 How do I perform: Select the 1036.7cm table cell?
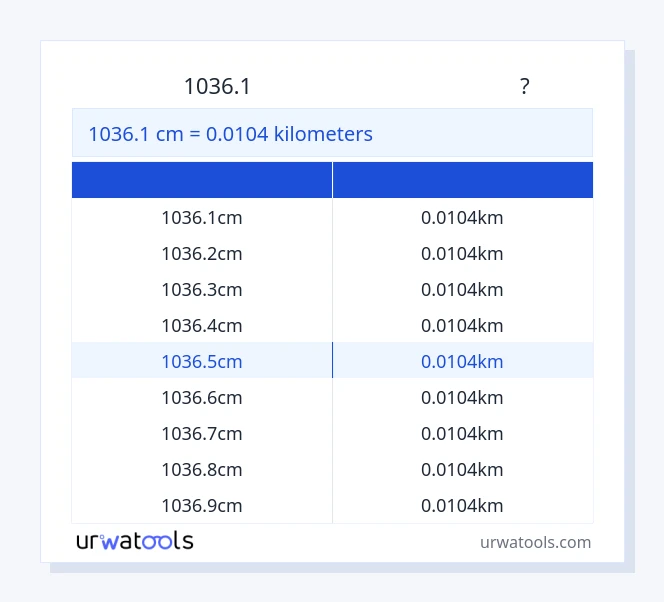tap(202, 433)
